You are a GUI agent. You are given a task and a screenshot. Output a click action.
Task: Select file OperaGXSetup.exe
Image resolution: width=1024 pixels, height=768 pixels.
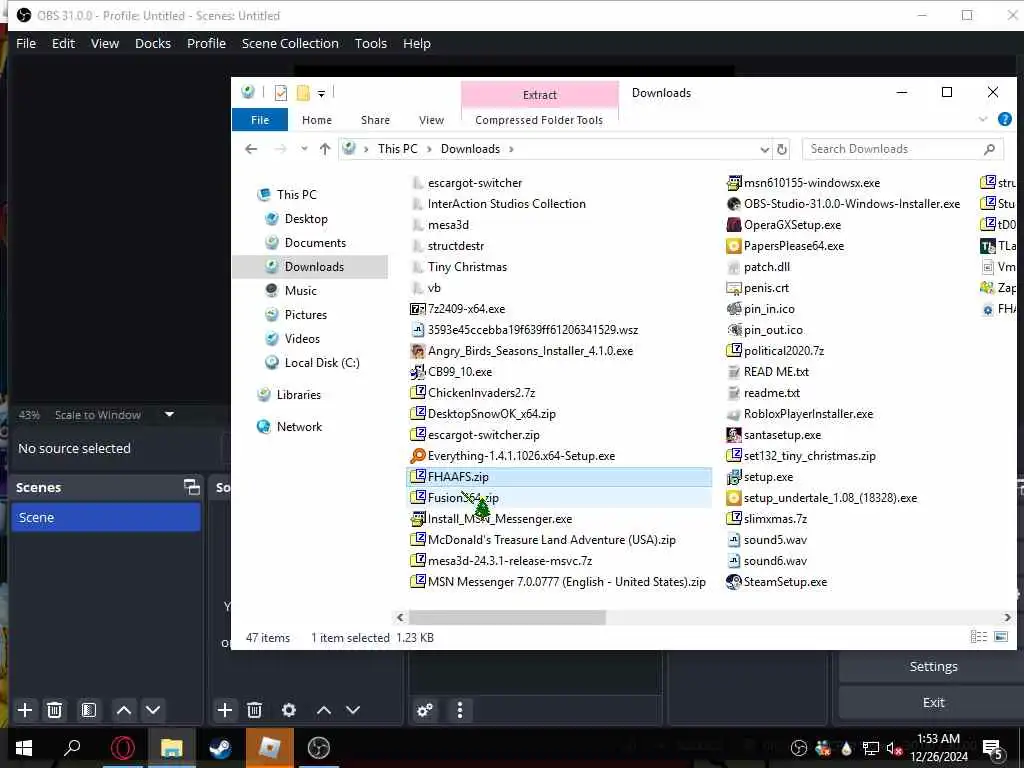pos(792,225)
